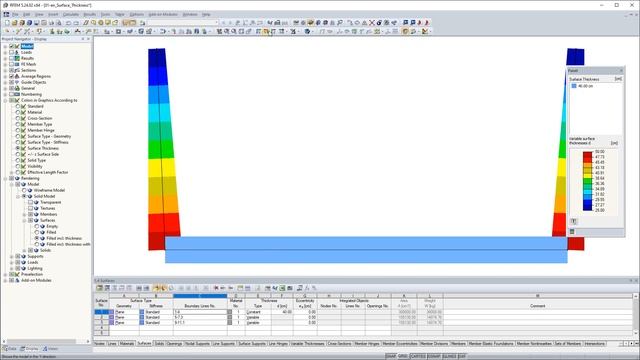Expand the Effective Length Factor node

(11, 172)
